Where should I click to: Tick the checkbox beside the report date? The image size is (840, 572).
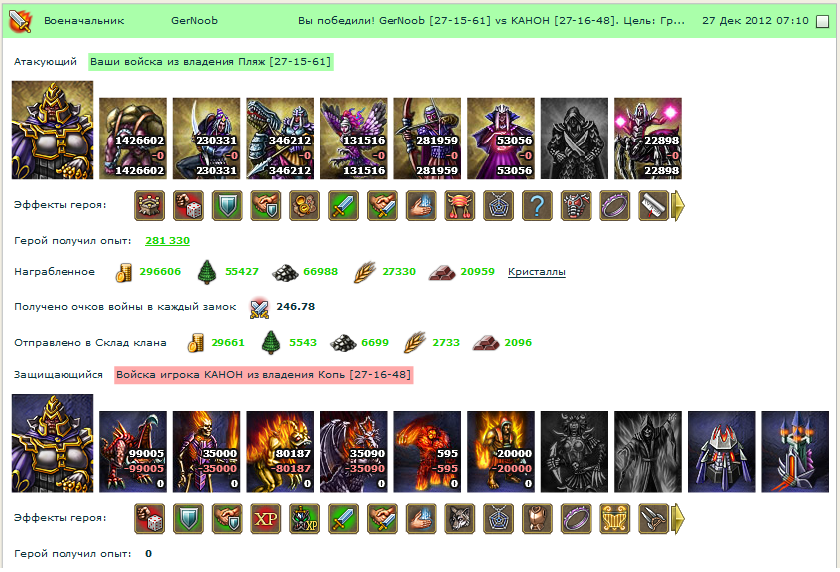click(822, 21)
